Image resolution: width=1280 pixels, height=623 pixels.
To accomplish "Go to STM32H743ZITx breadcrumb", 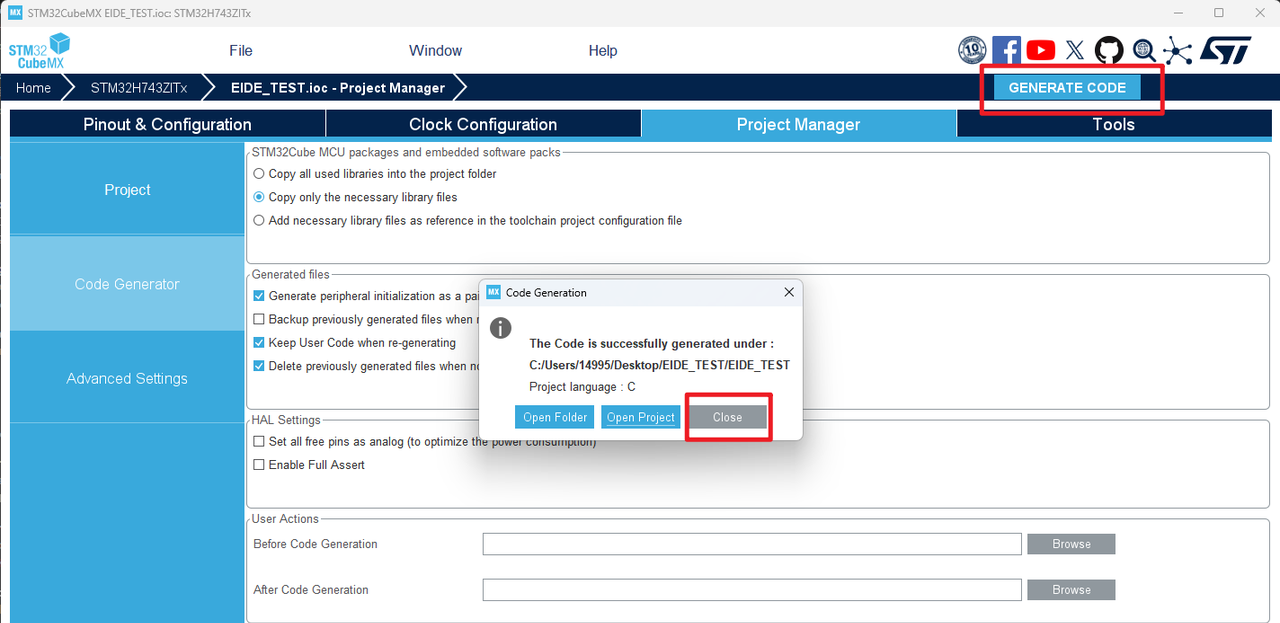I will tap(139, 87).
